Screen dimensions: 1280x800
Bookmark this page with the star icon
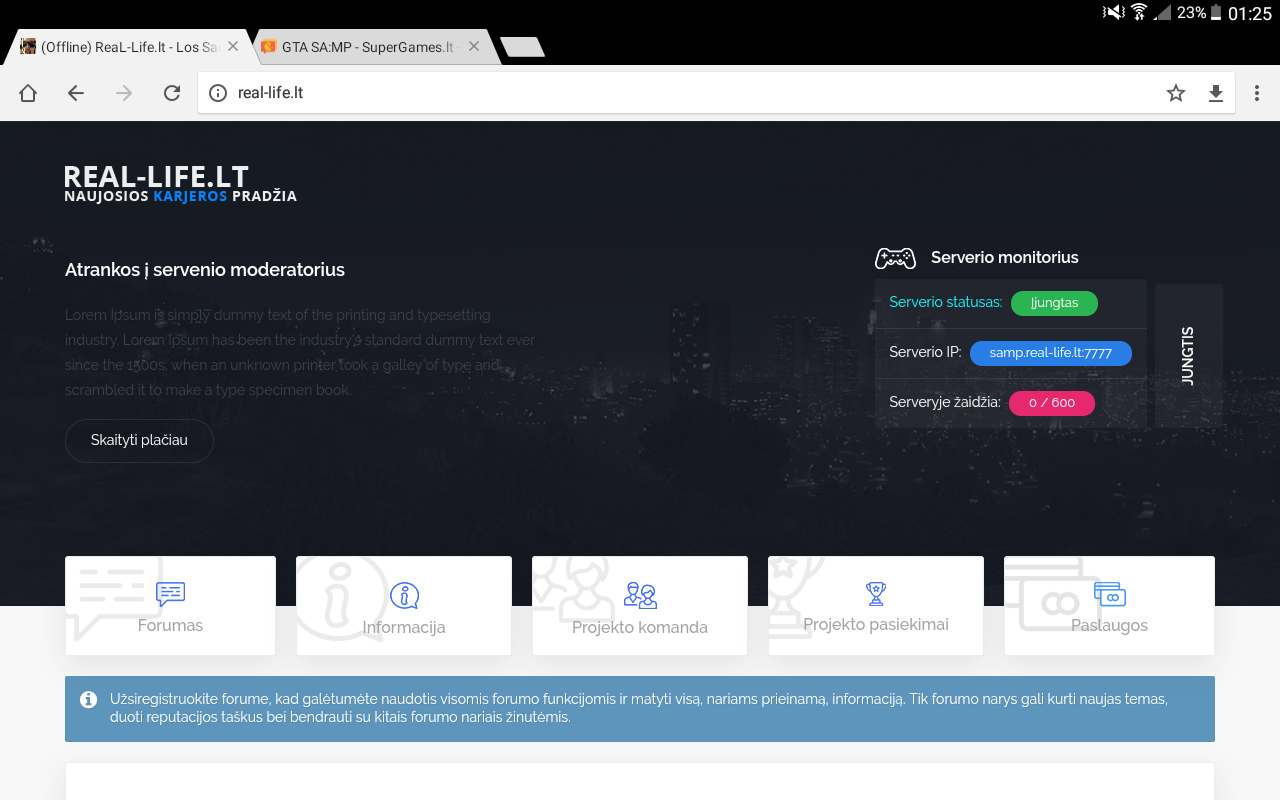(x=1176, y=93)
